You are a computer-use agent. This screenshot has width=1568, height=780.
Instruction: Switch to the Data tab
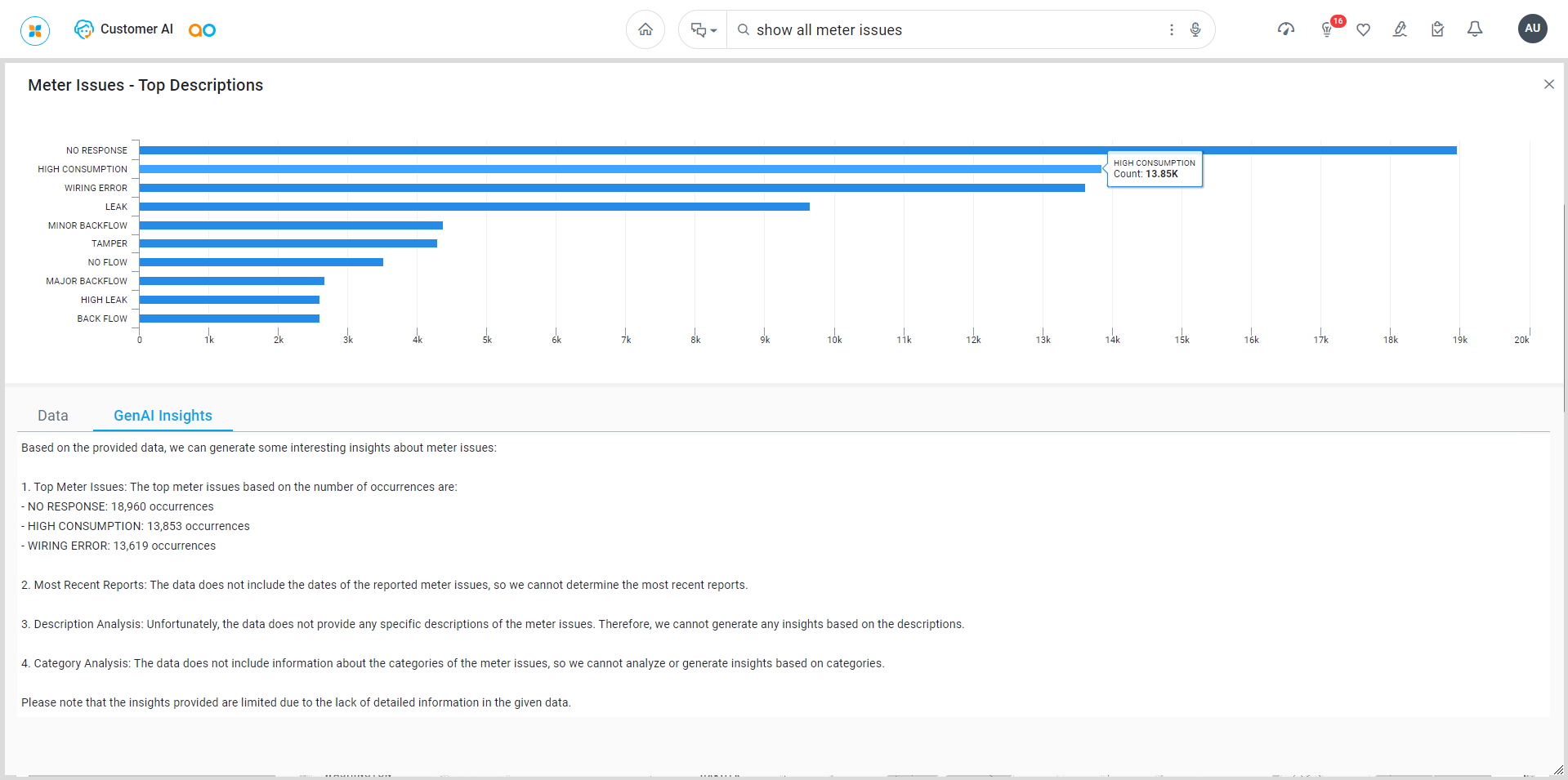pyautogui.click(x=53, y=416)
